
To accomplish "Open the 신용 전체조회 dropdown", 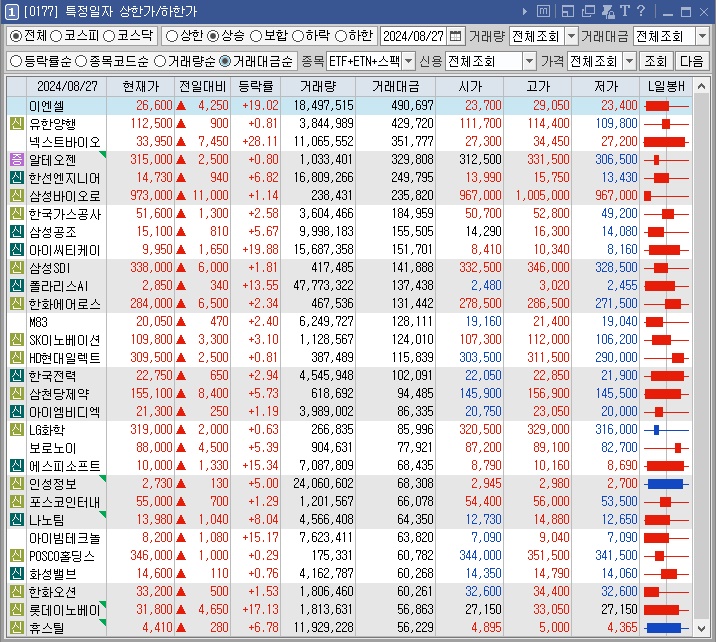I will coord(529,61).
